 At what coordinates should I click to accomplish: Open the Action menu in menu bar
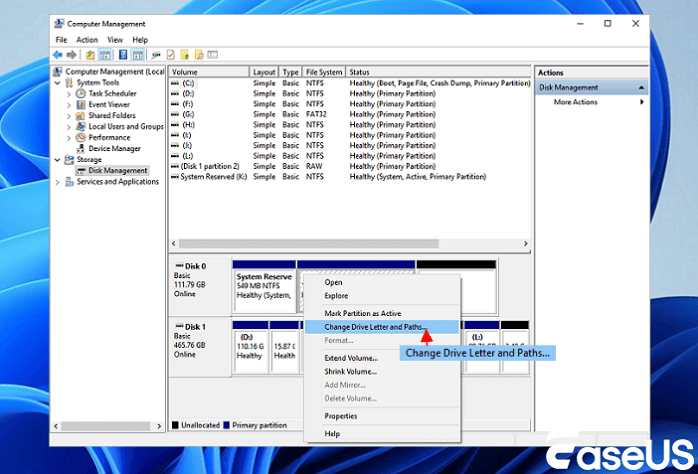pos(87,40)
